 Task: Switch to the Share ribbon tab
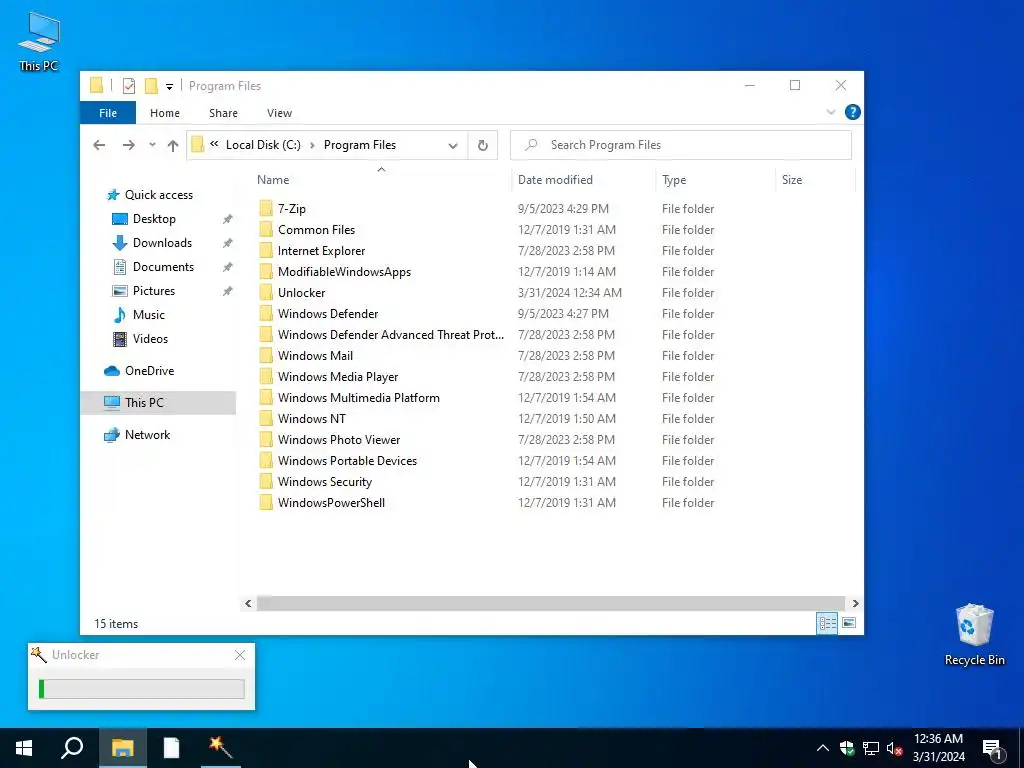coord(223,113)
